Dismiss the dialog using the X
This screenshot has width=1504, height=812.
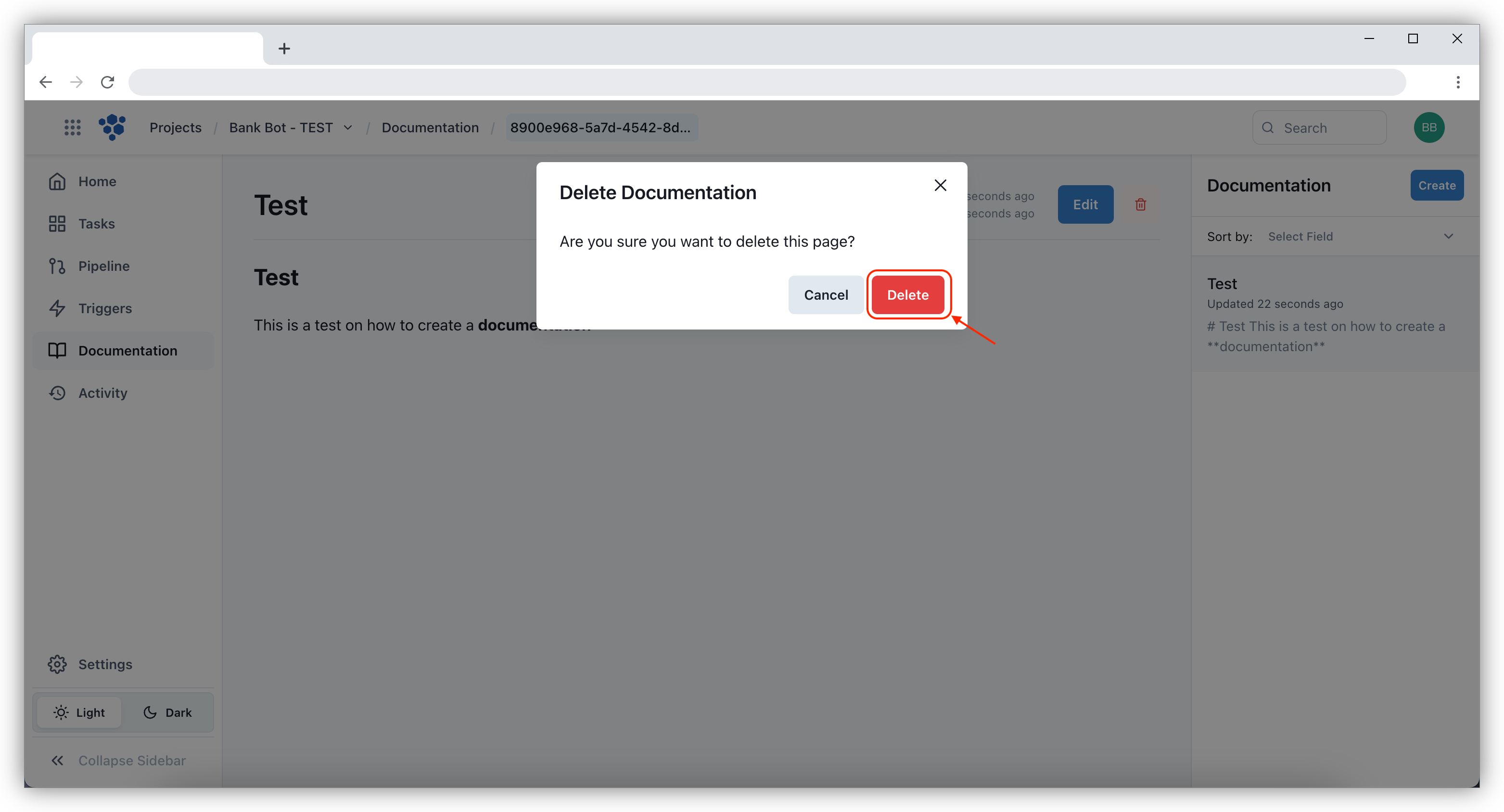[x=940, y=185]
